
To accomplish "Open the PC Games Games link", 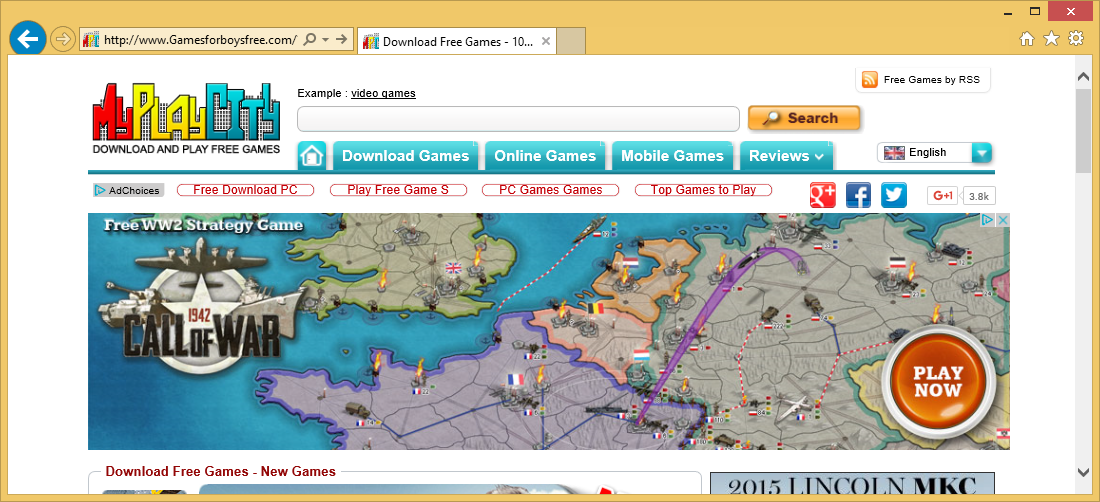I will [551, 190].
